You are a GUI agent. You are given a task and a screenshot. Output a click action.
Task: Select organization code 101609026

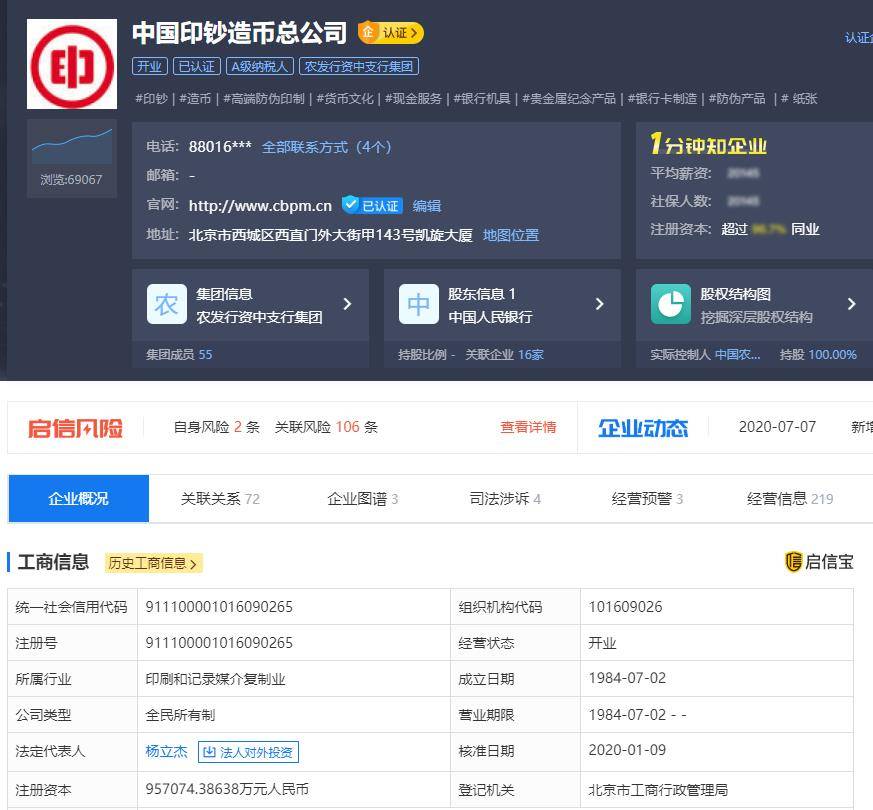point(625,607)
